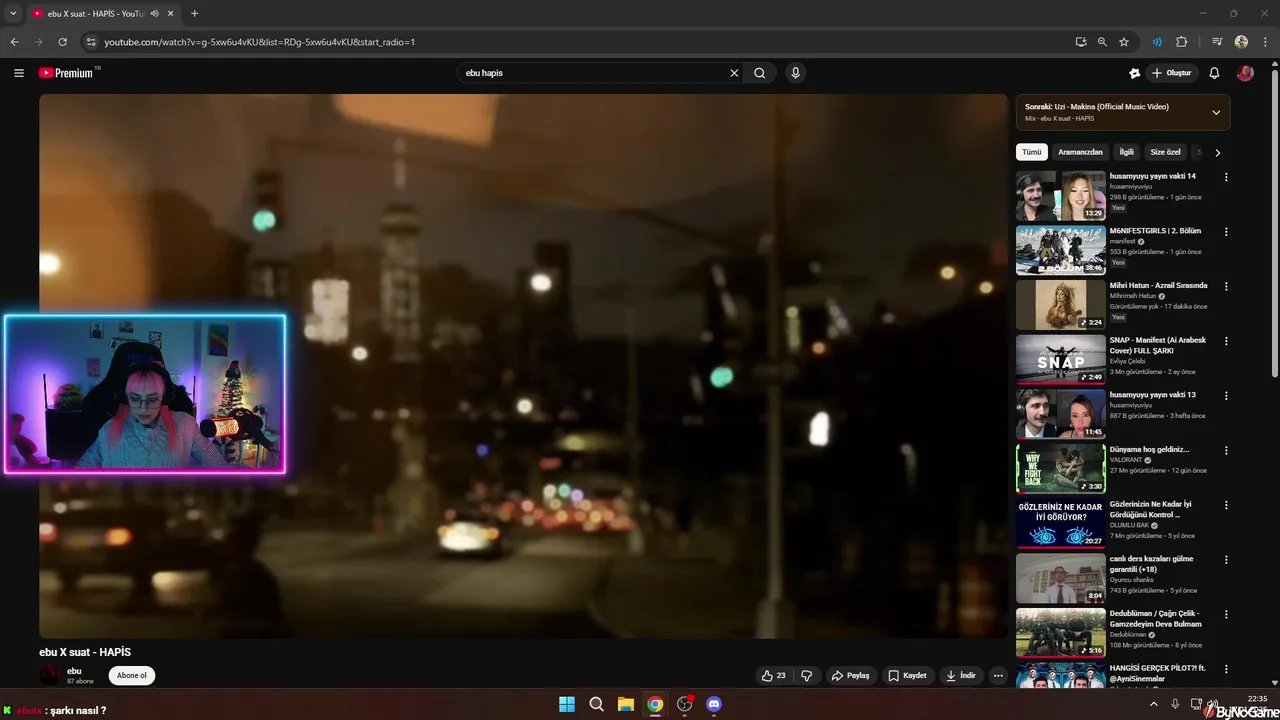Open ebu channel name link
This screenshot has width=1280, height=720.
74,671
